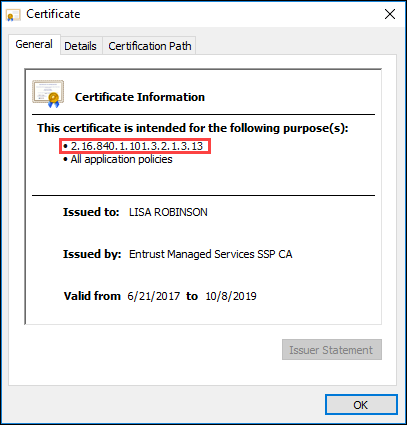Click the 'Valid from' label
407x425 pixels.
(x=92, y=296)
